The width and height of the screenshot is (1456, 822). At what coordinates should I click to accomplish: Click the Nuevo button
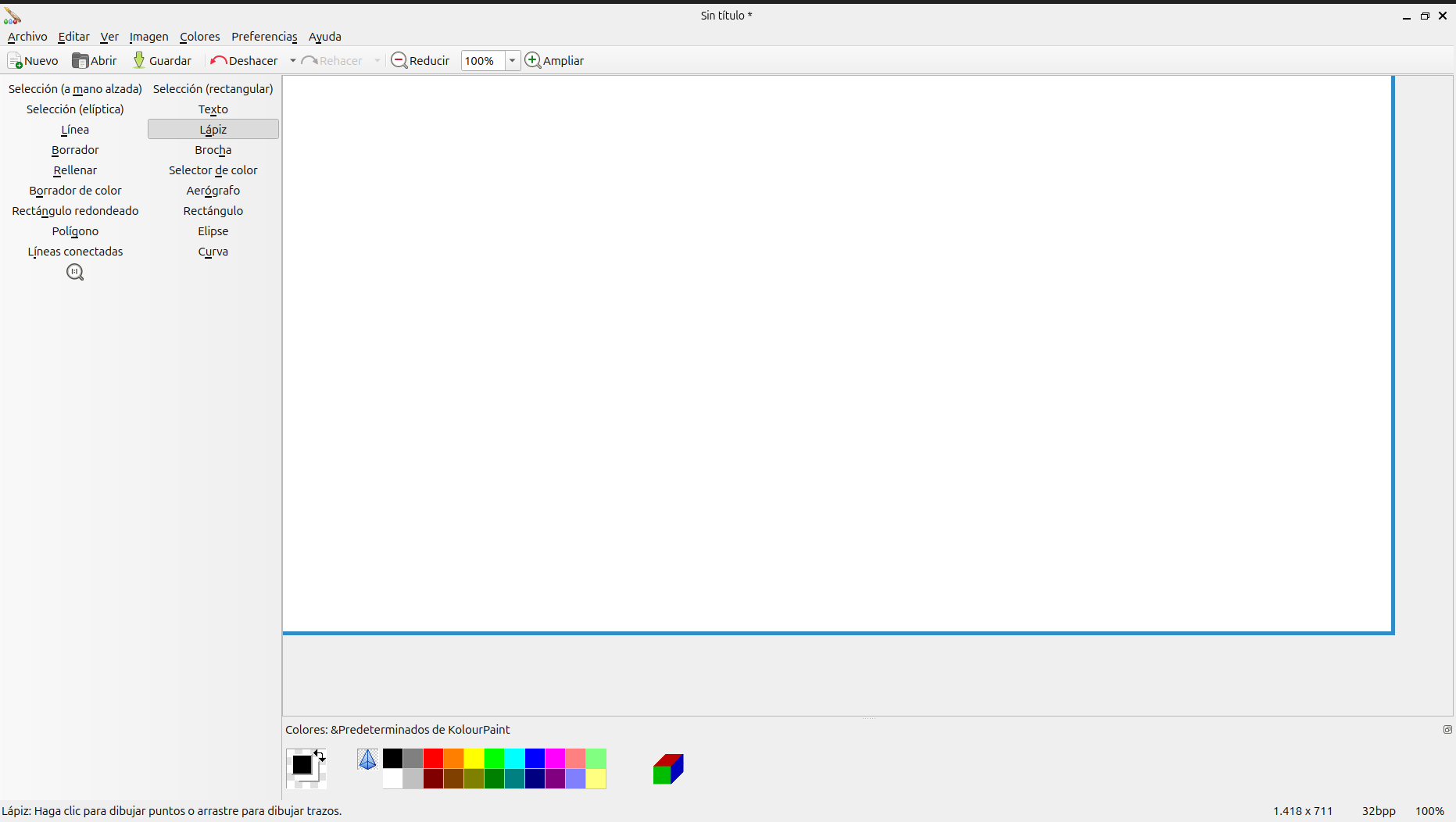pos(33,61)
